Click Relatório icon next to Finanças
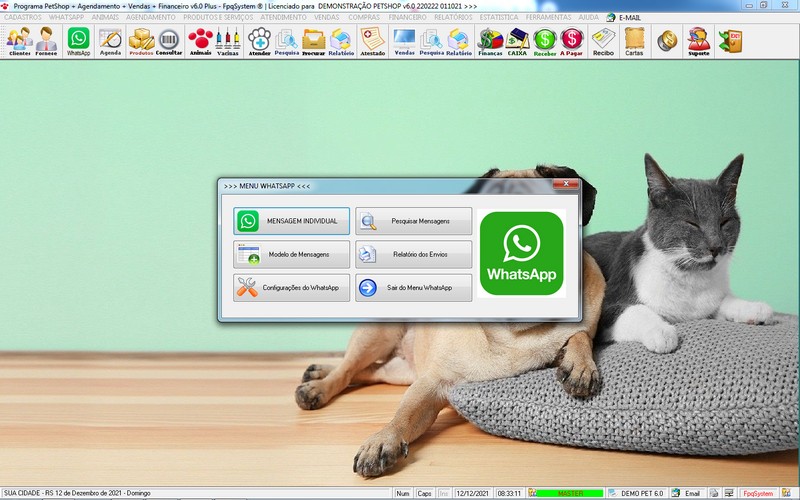 [459, 41]
